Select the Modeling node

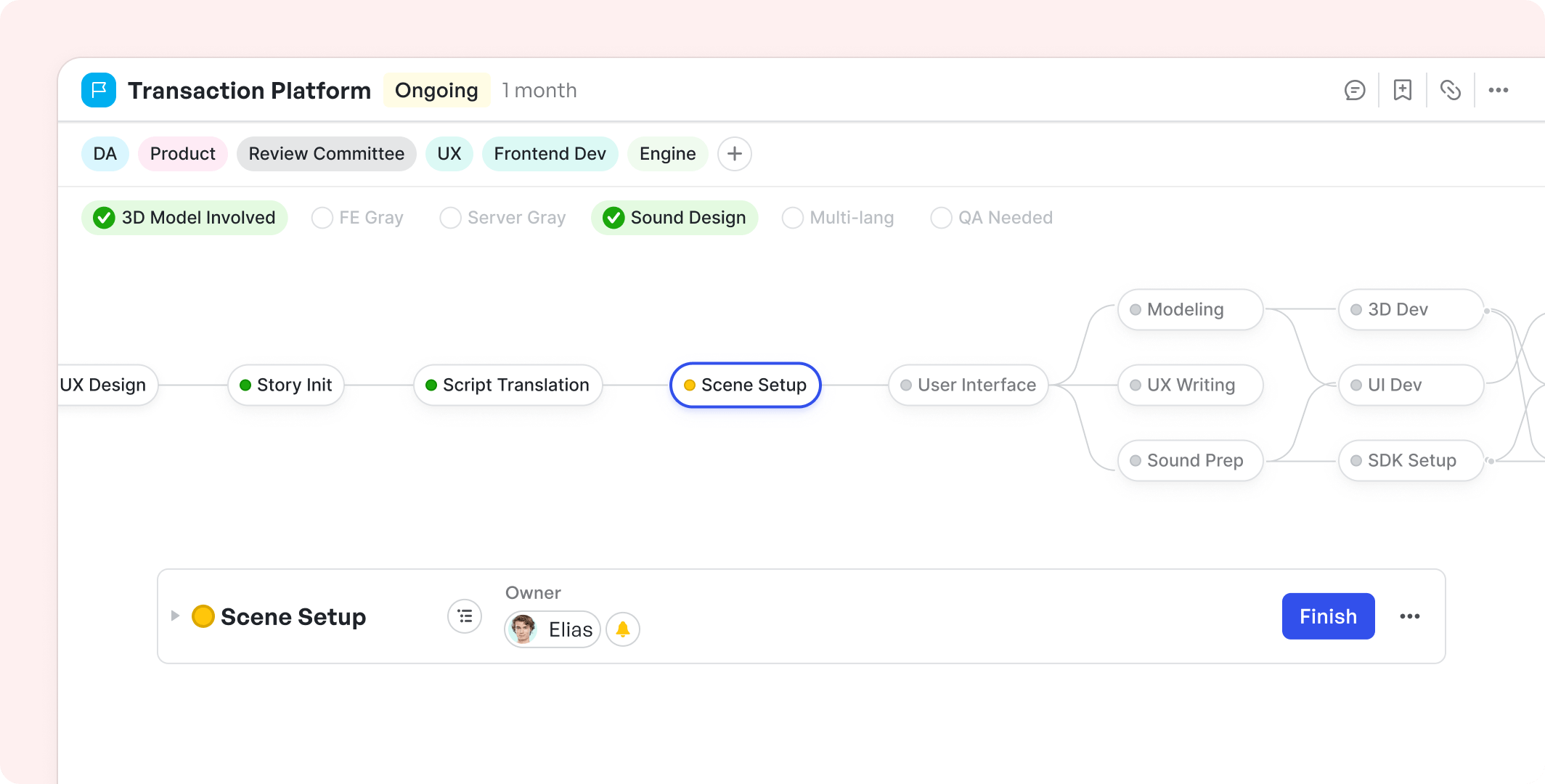pyautogui.click(x=1191, y=309)
